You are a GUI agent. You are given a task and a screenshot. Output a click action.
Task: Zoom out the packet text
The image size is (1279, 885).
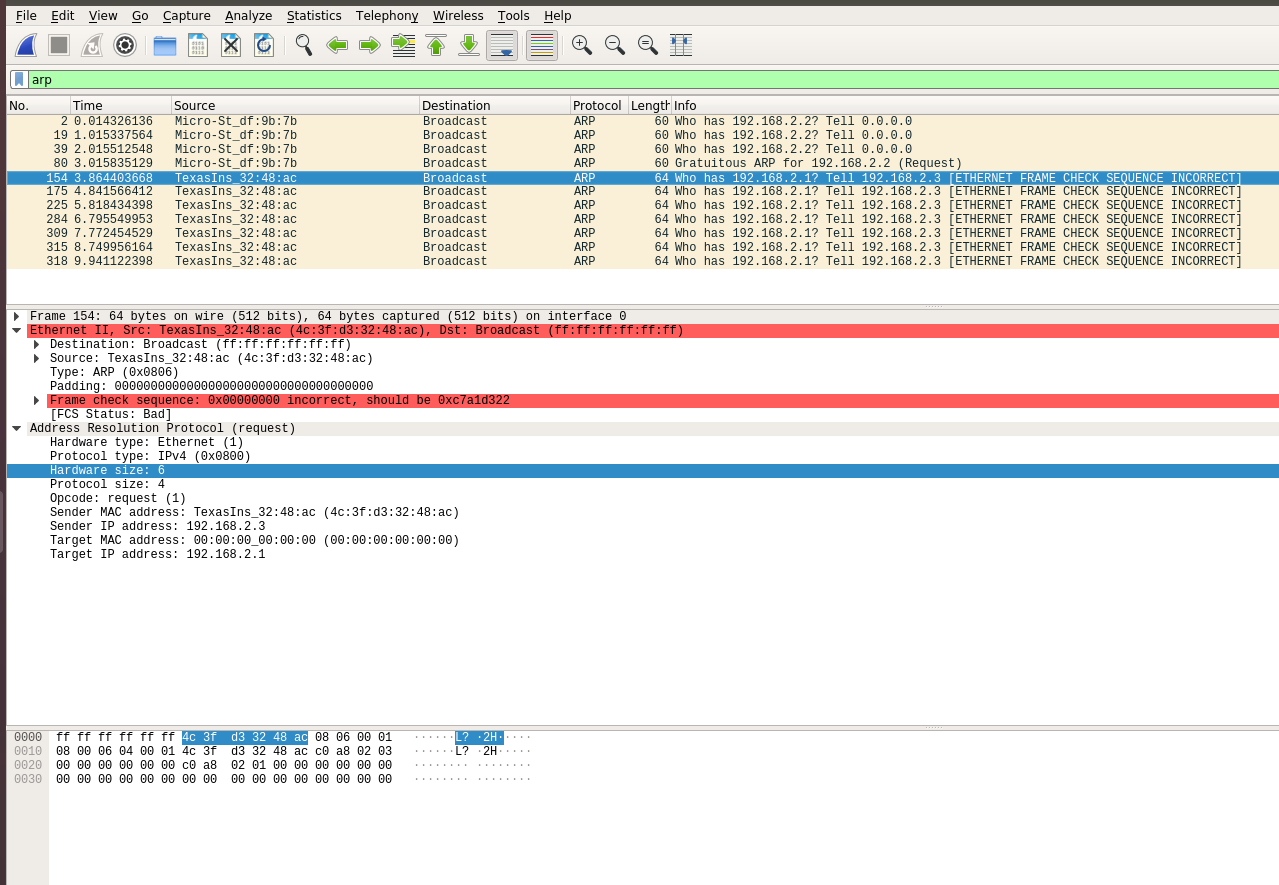pyautogui.click(x=615, y=45)
